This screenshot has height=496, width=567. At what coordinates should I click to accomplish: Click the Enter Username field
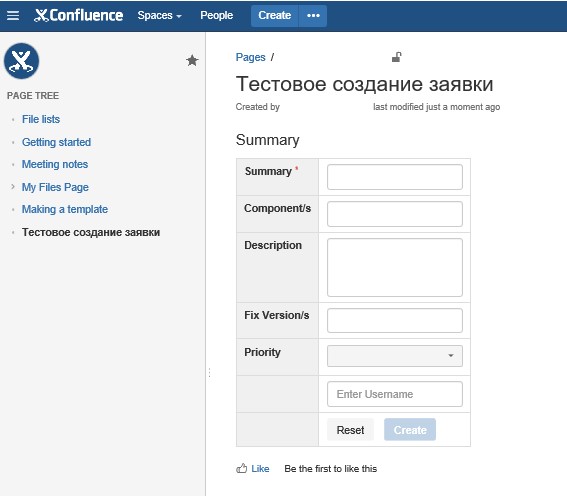coord(395,394)
